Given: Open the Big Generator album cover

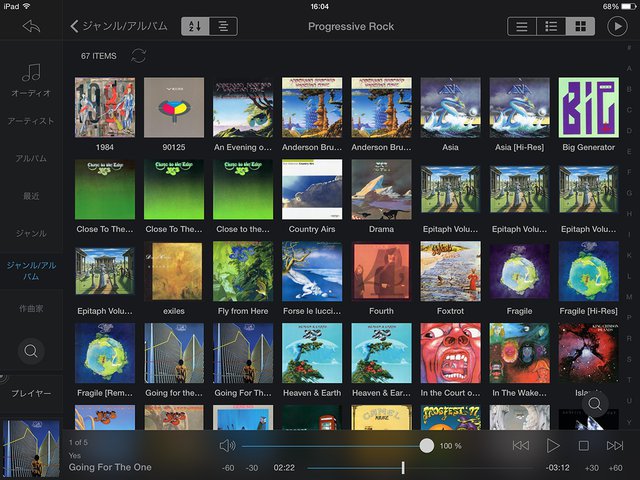Looking at the screenshot, I should [588, 107].
